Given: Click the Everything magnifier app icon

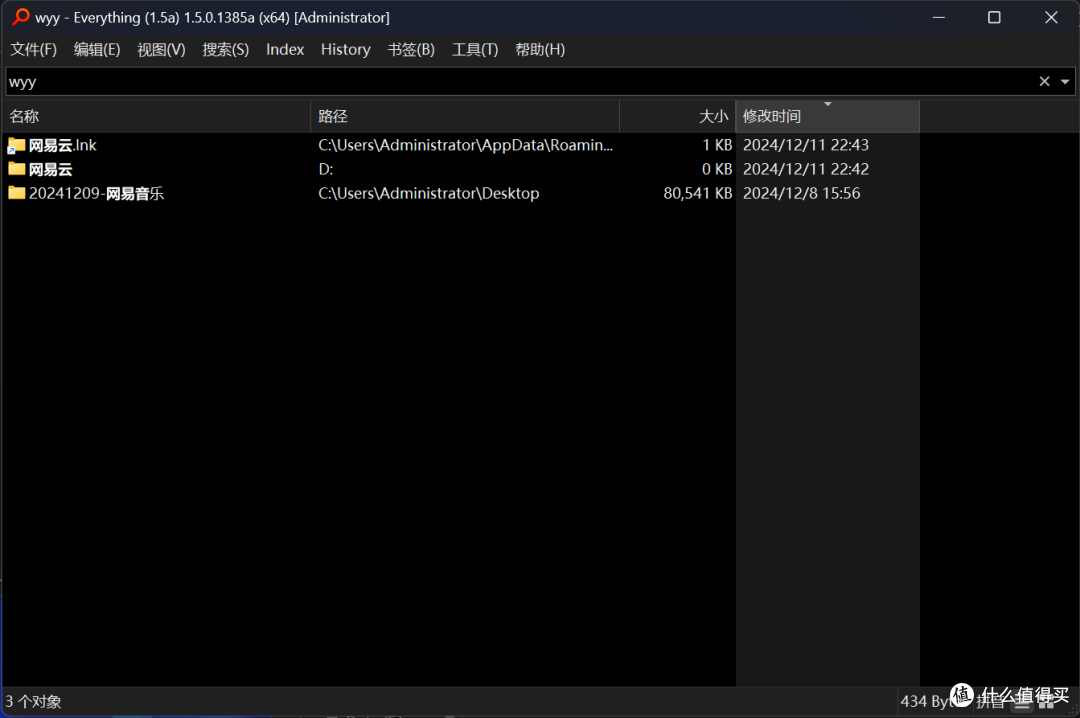Looking at the screenshot, I should coord(21,17).
